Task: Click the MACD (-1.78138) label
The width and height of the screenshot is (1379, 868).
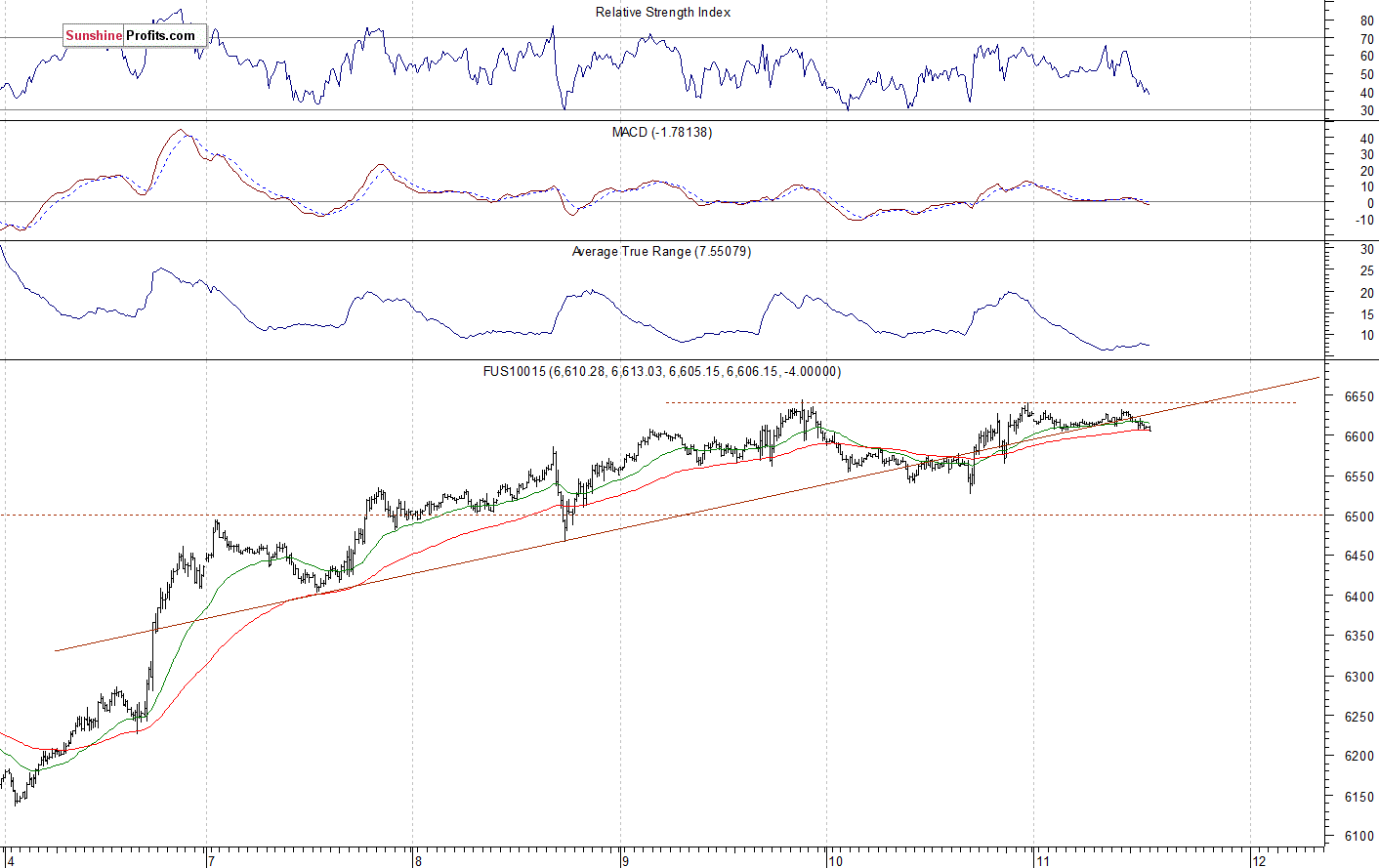Action: pos(662,132)
